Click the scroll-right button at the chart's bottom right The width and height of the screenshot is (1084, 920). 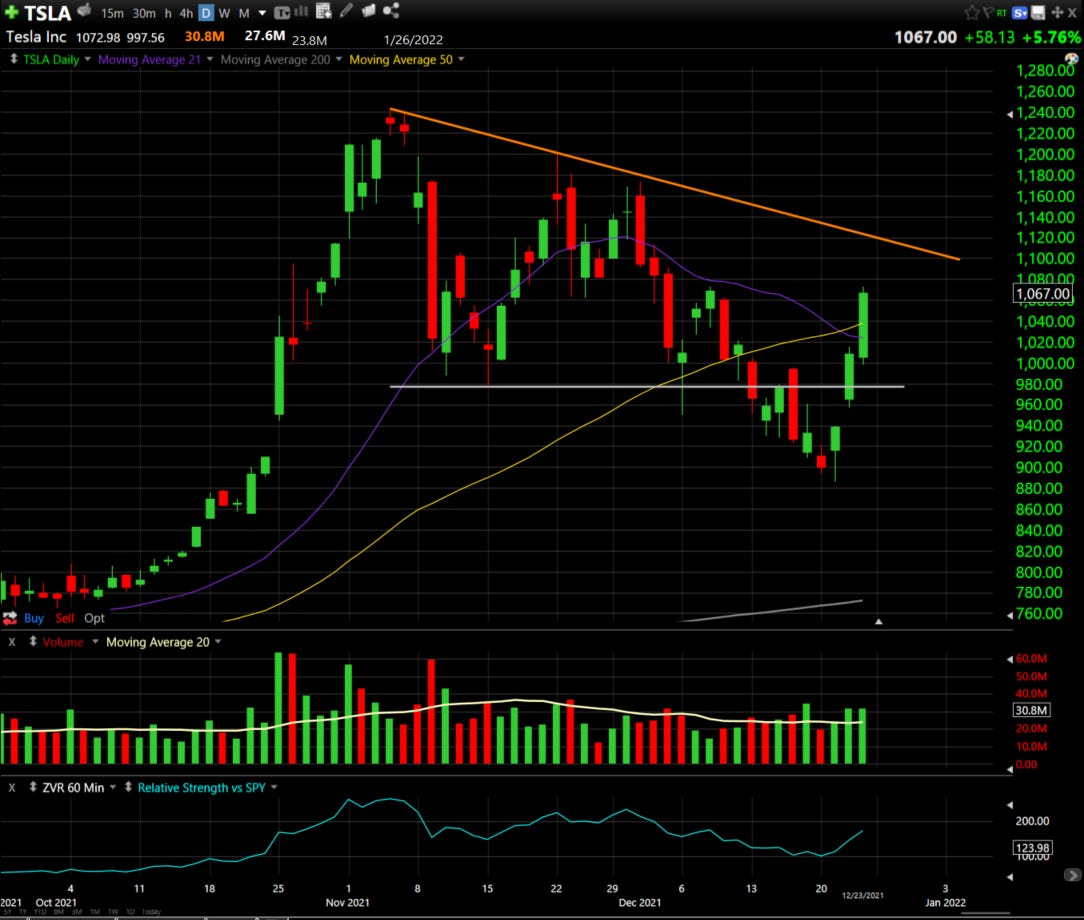1072,875
